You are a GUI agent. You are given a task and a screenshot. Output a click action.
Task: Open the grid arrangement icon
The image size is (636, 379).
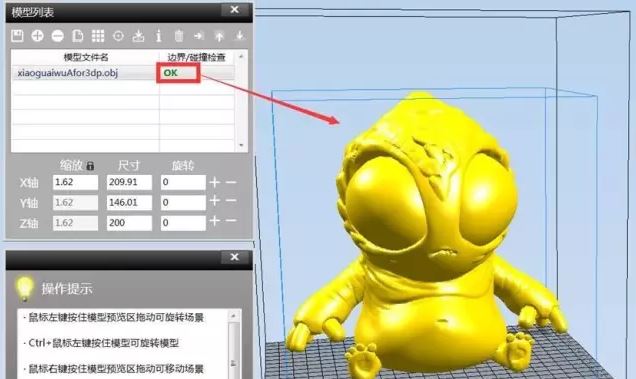pyautogui.click(x=98, y=36)
